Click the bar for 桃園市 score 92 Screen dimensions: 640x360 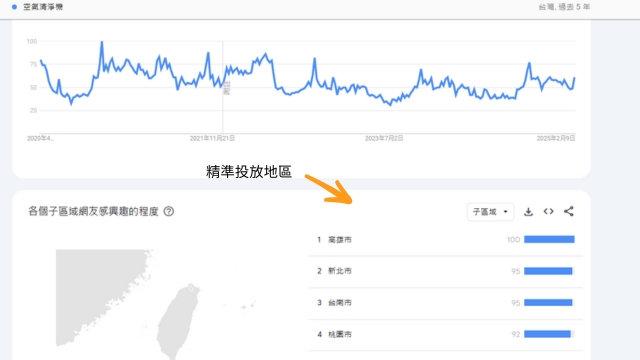tap(547, 334)
